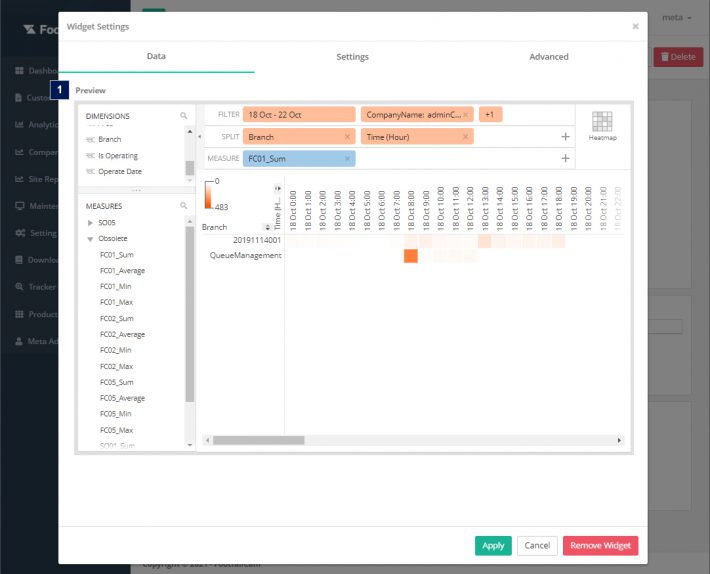Switch to the Data tab
The width and height of the screenshot is (710, 574).
coord(156,57)
